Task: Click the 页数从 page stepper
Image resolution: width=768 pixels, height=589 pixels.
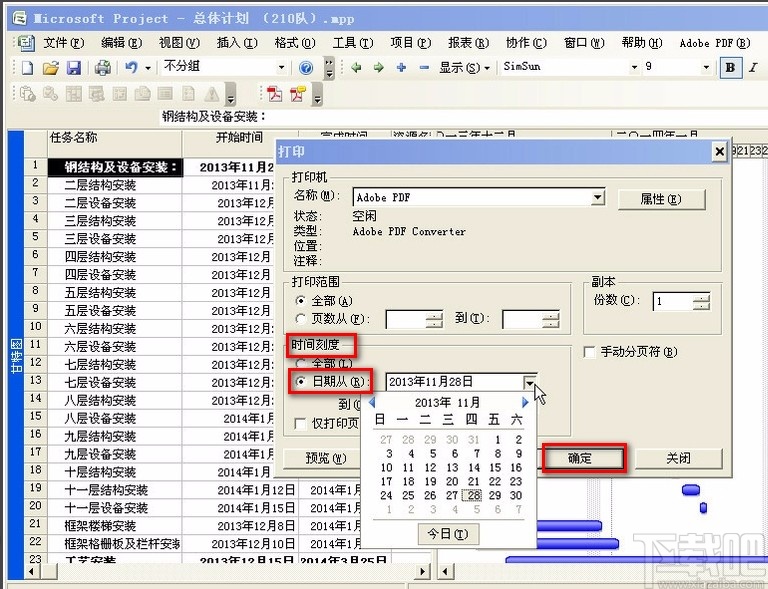Action: [434, 320]
